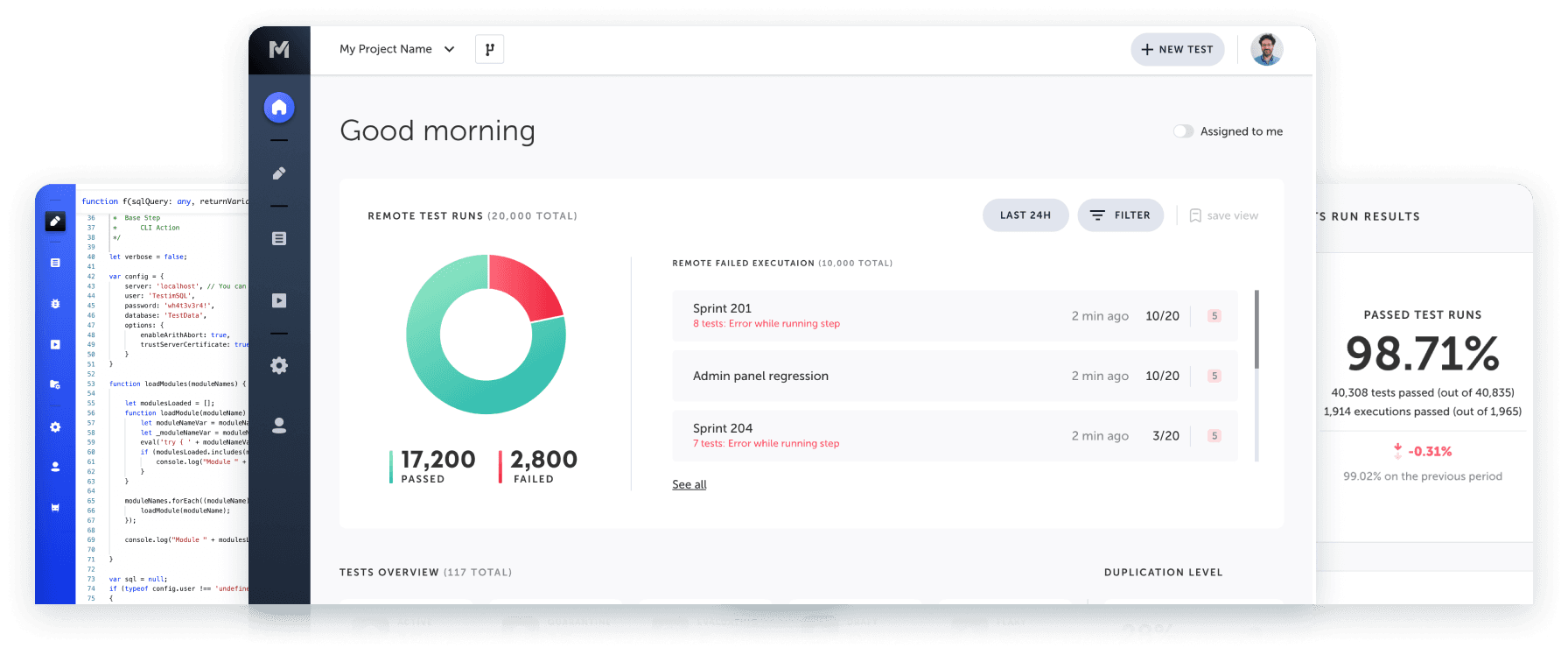The width and height of the screenshot is (1568, 648).
Task: Click the branch icon beside project name
Action: coord(489,49)
